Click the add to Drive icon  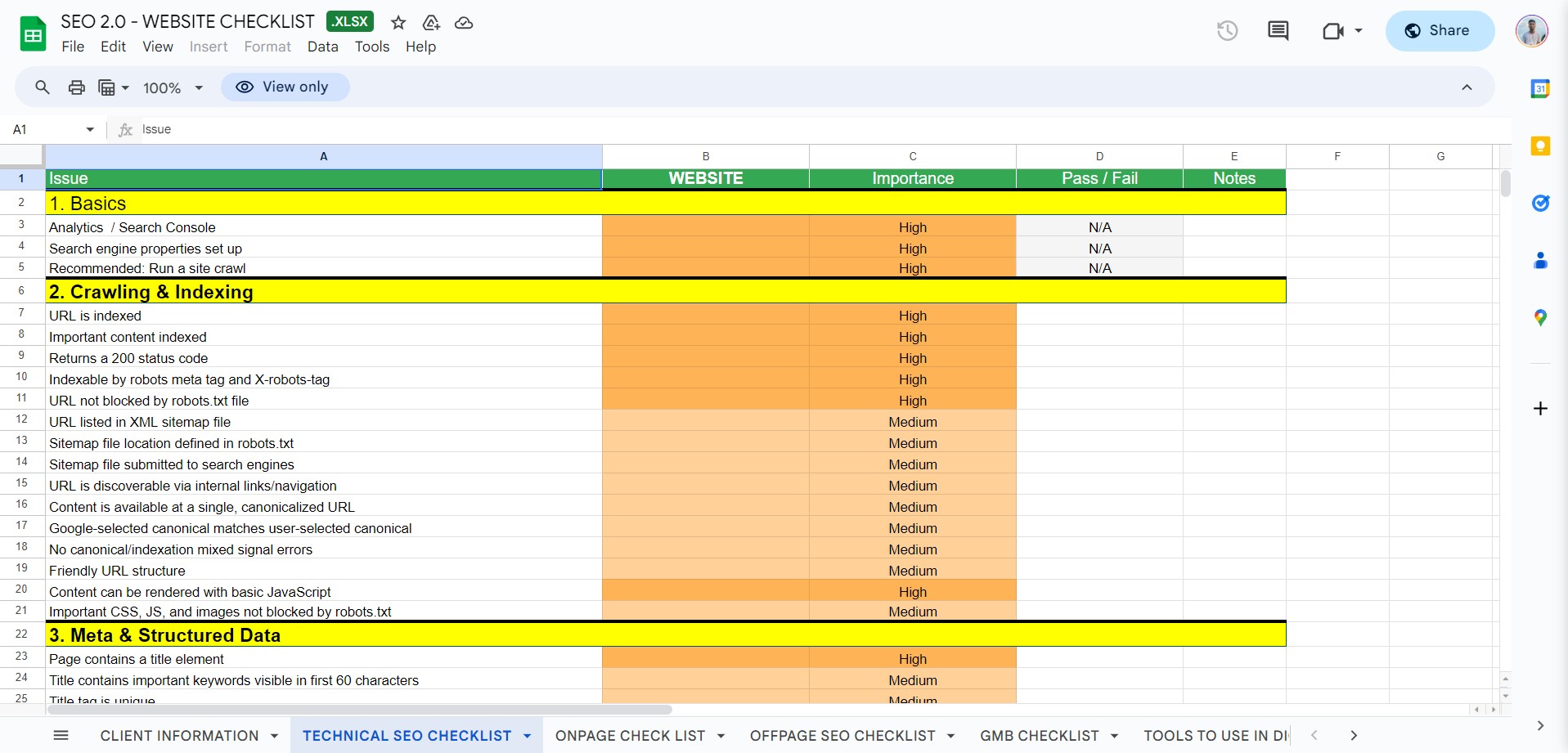pyautogui.click(x=431, y=23)
